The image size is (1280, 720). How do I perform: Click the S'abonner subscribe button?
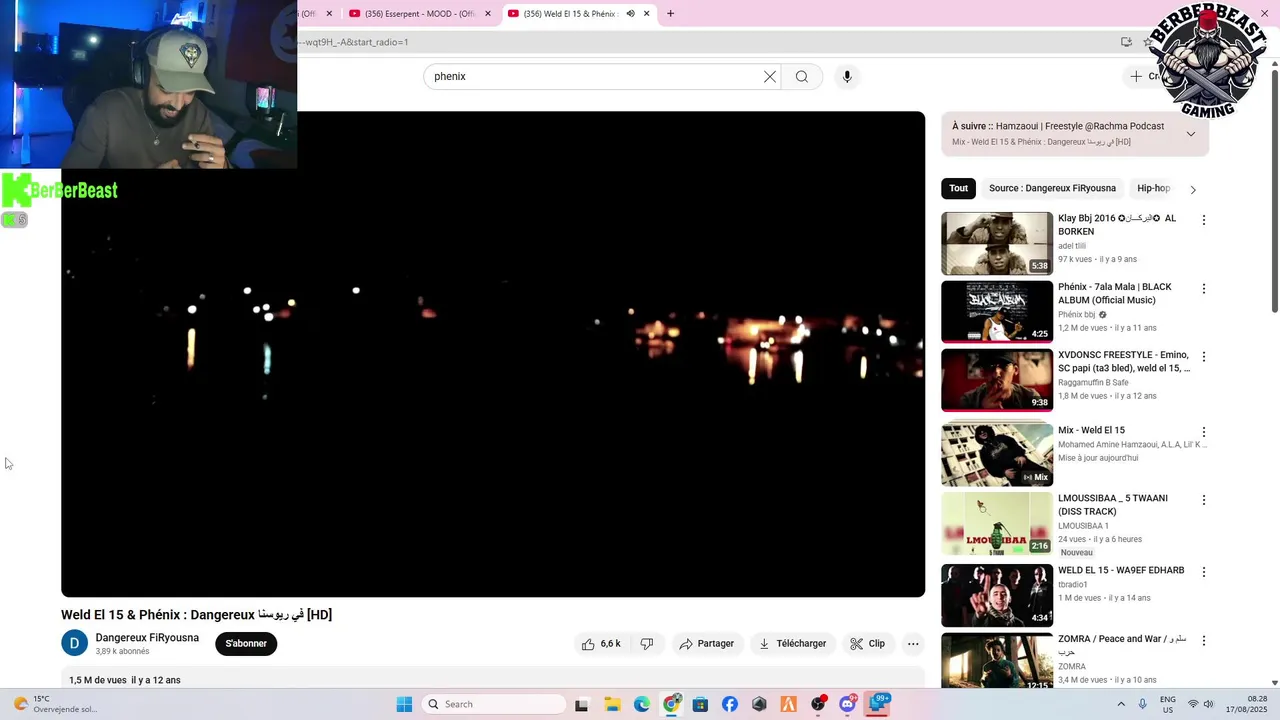(246, 644)
